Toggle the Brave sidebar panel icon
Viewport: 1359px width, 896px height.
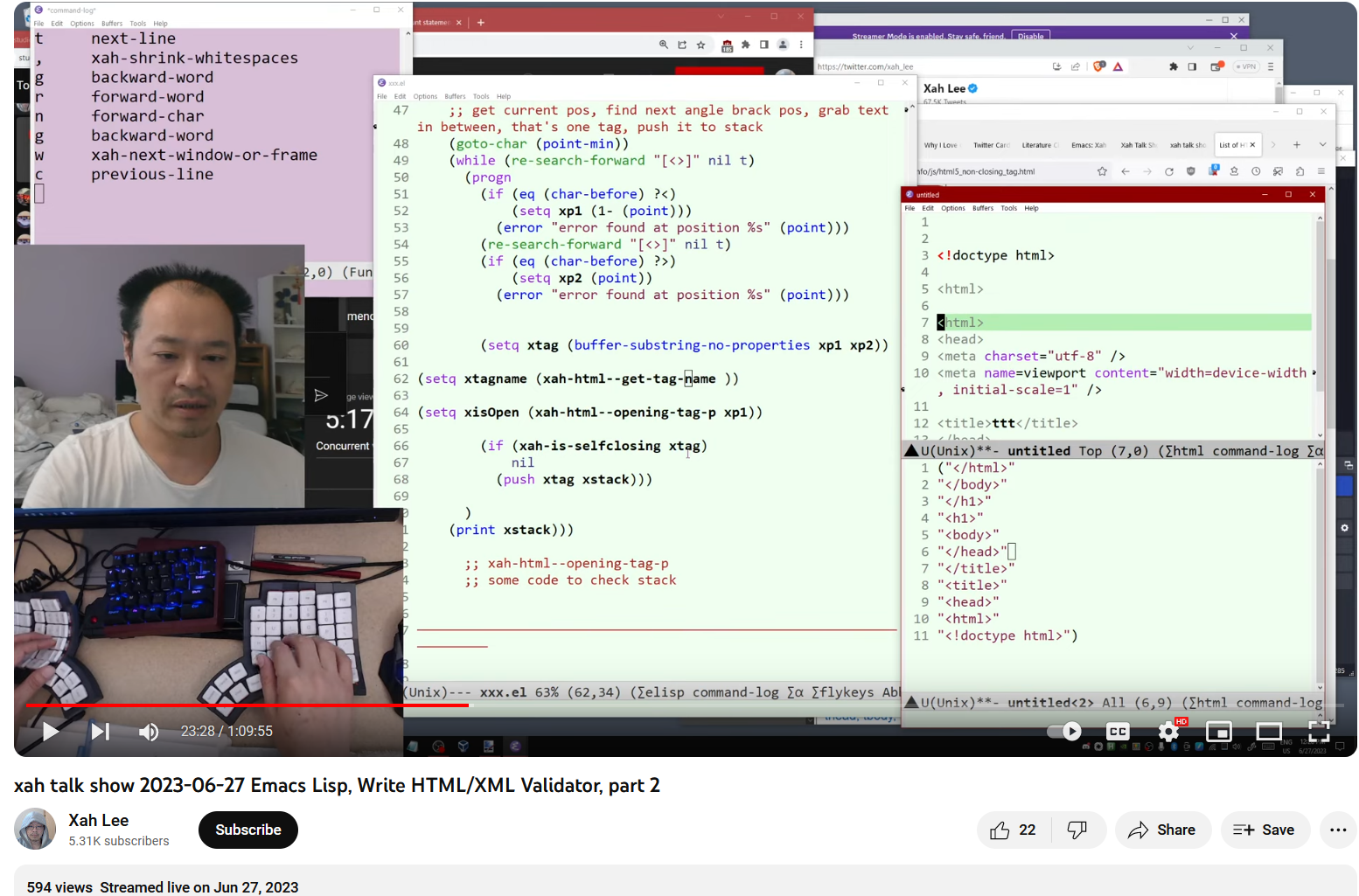tap(1192, 66)
